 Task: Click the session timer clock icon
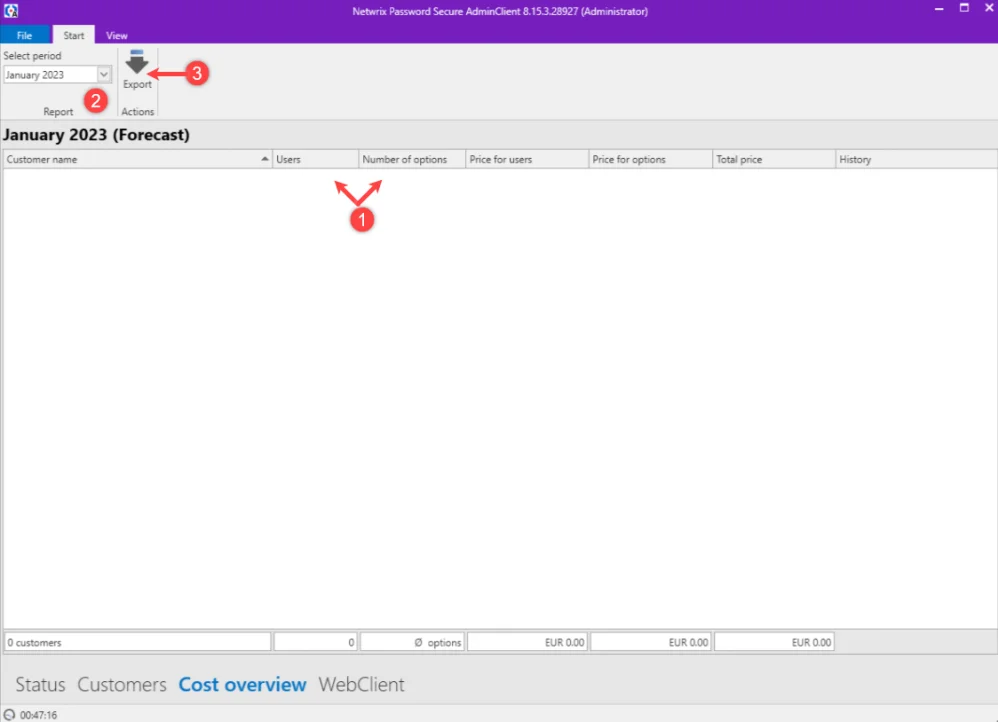tap(10, 714)
